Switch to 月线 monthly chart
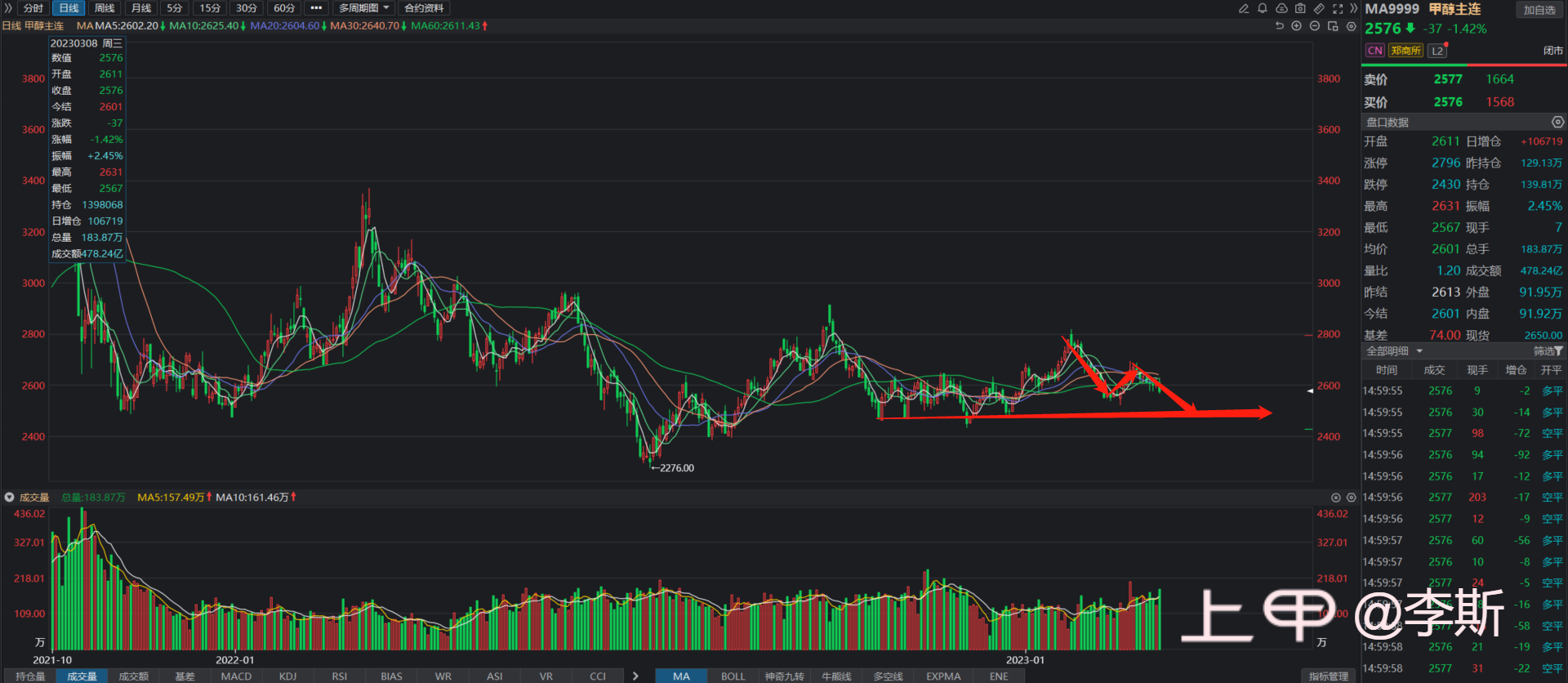The image size is (1568, 683). click(x=141, y=8)
